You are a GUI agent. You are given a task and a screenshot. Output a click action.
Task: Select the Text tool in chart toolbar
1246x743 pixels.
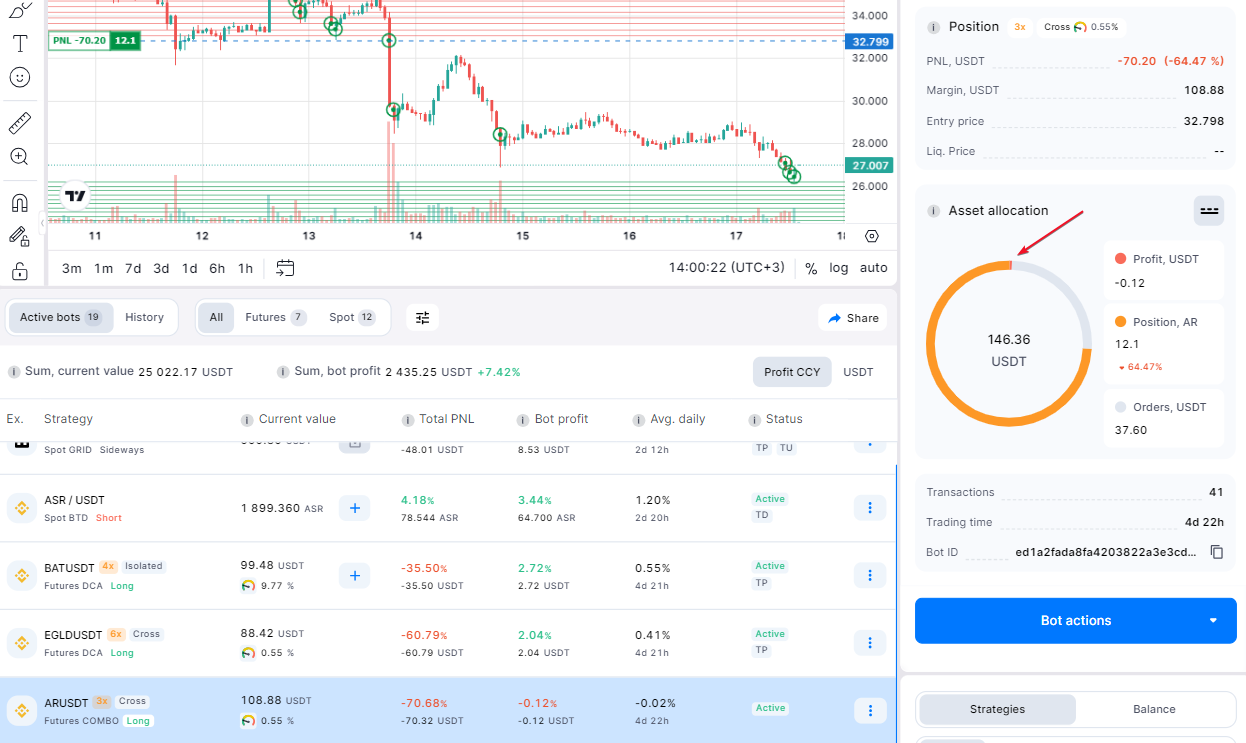pyautogui.click(x=19, y=43)
